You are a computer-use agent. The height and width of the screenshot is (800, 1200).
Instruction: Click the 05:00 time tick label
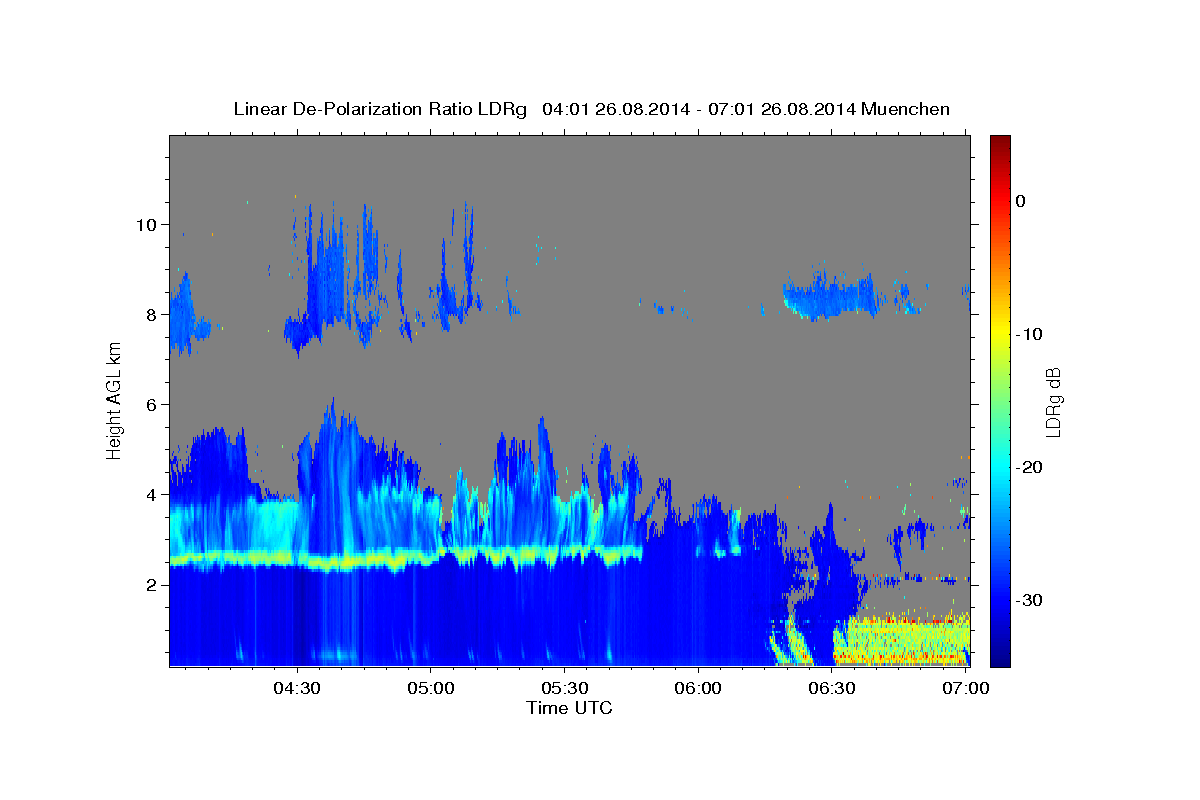click(430, 689)
